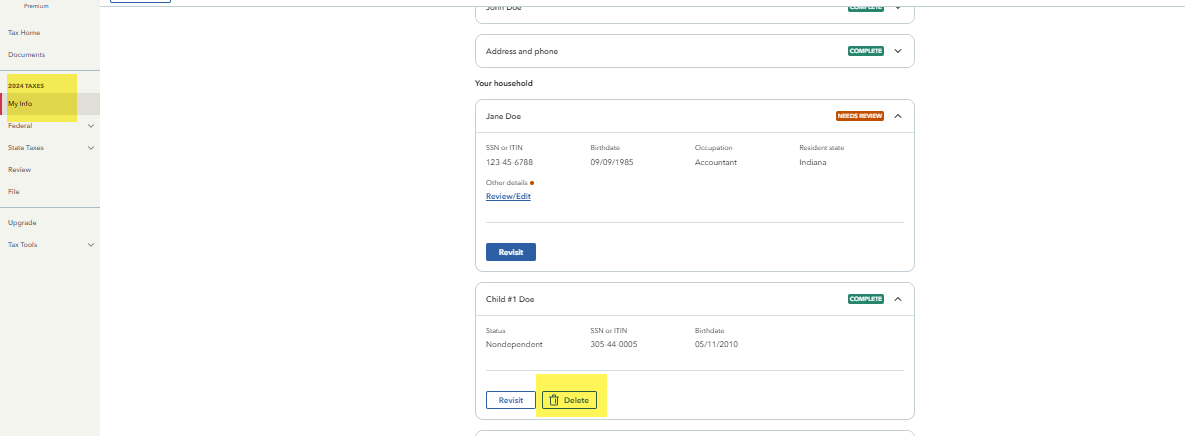
Task: Click the birthdate 05/11/2010
Action: pos(716,345)
